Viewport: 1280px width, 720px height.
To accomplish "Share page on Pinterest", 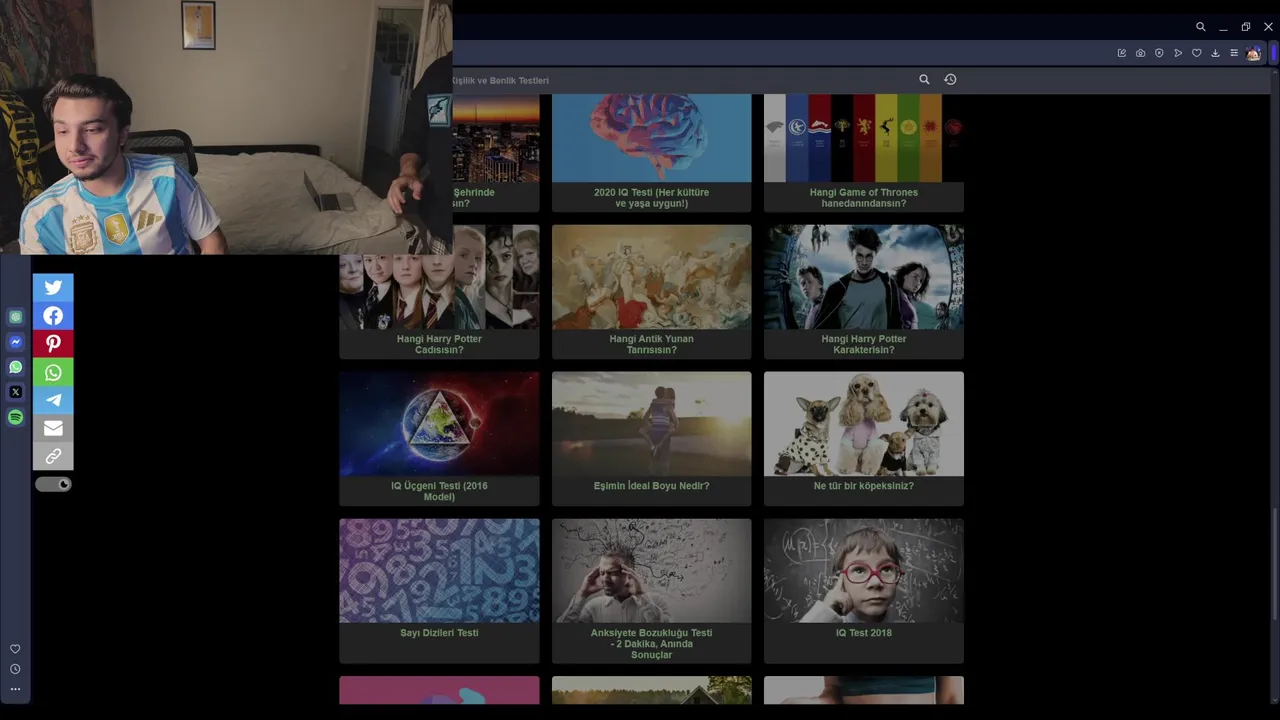I will (53, 344).
